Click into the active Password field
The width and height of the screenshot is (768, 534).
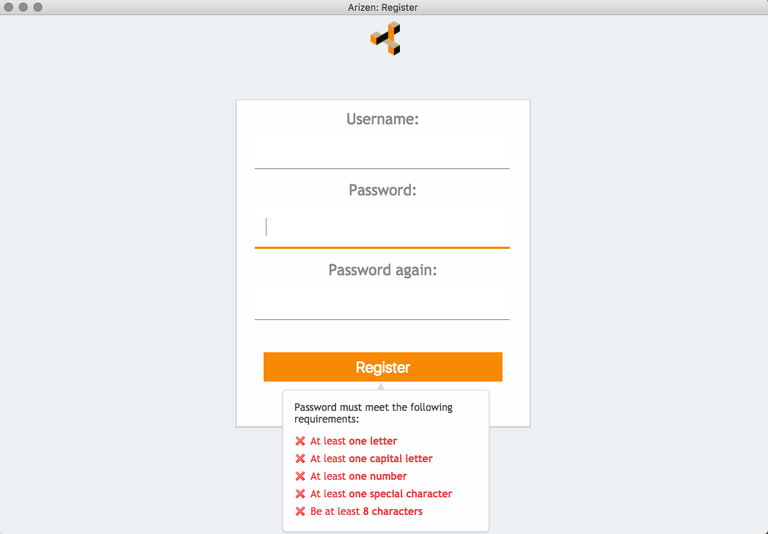tap(382, 228)
